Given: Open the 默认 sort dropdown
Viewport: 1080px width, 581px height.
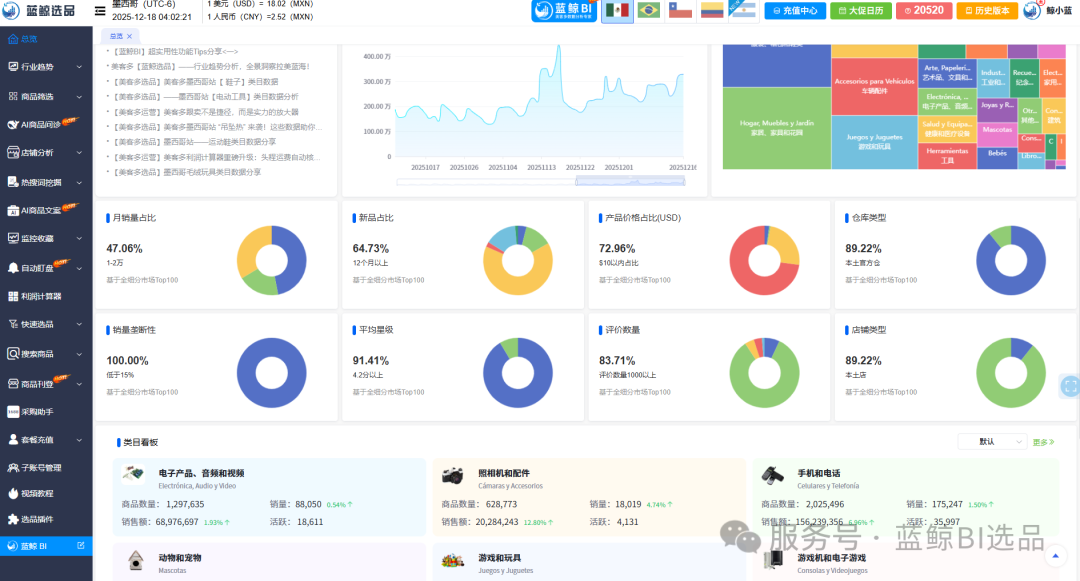Looking at the screenshot, I should pyautogui.click(x=992, y=441).
